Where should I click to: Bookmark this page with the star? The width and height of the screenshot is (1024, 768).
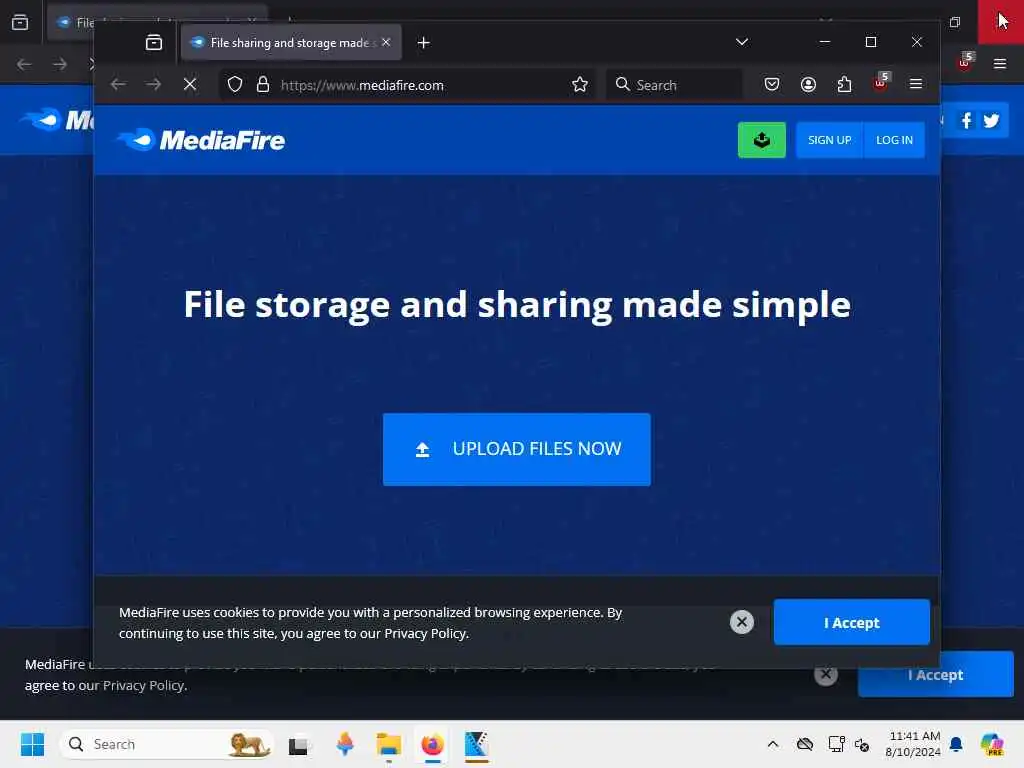(x=579, y=84)
